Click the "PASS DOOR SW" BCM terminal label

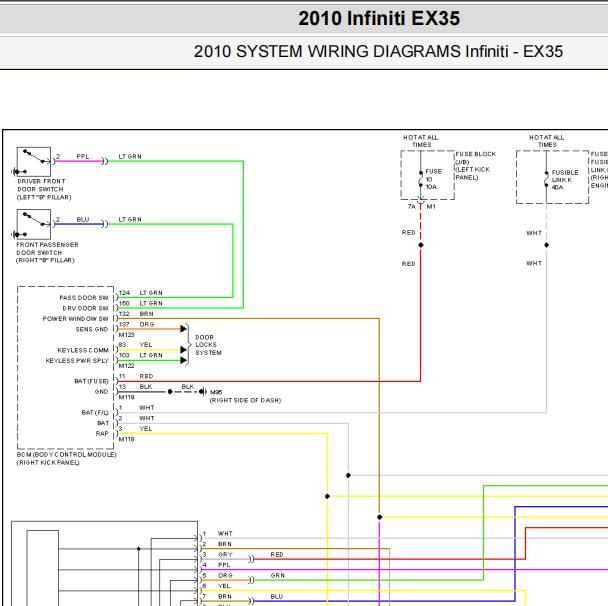84,298
